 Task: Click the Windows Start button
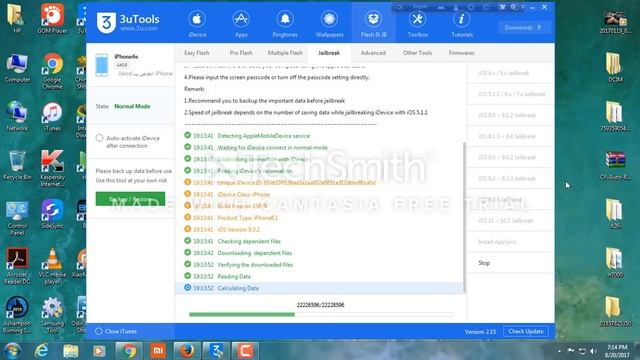tap(12, 351)
